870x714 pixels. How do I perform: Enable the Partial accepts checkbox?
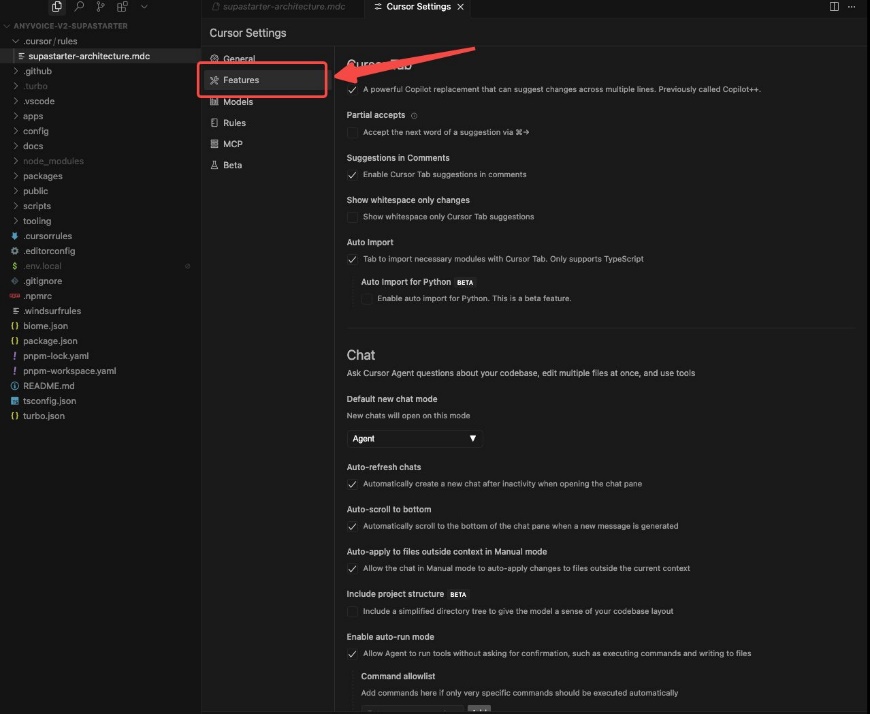[352, 132]
